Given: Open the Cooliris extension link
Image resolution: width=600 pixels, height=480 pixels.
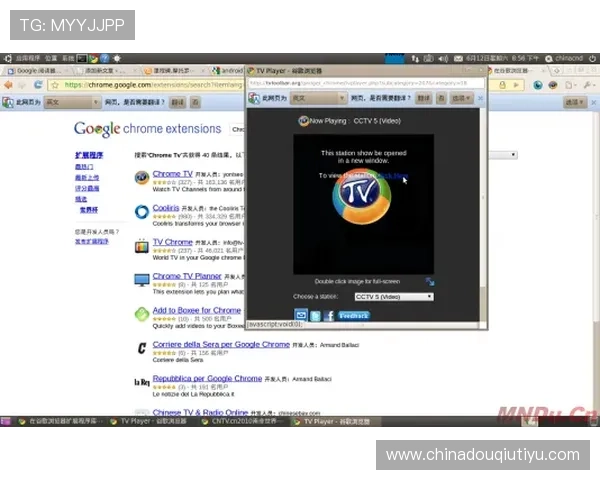Looking at the screenshot, I should (x=166, y=208).
